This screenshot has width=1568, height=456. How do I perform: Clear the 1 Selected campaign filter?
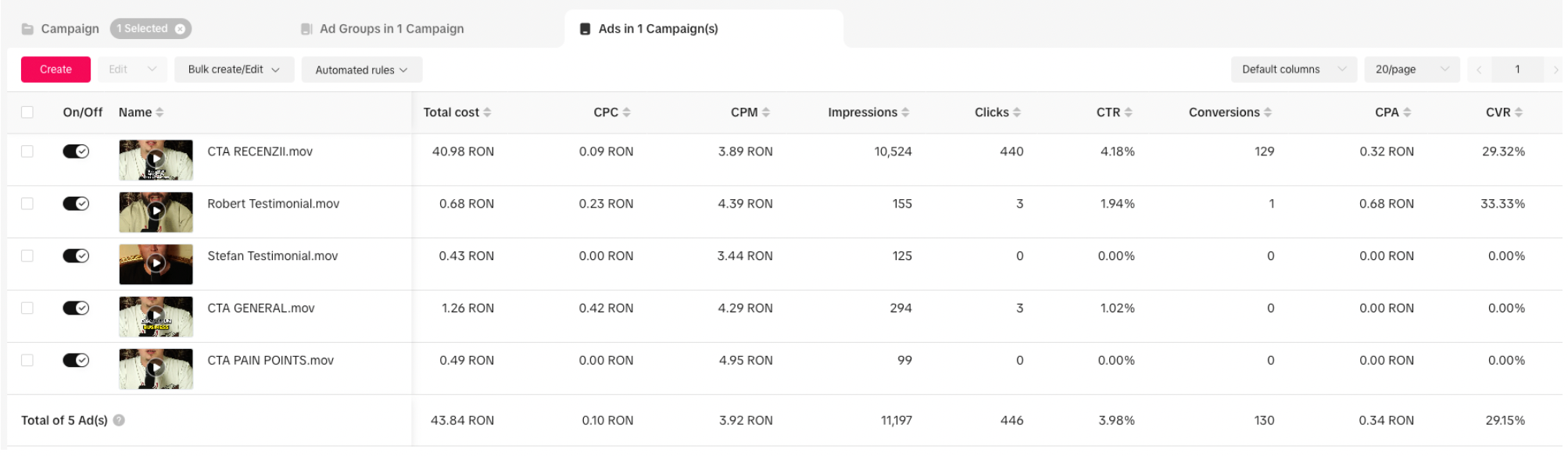click(x=181, y=29)
